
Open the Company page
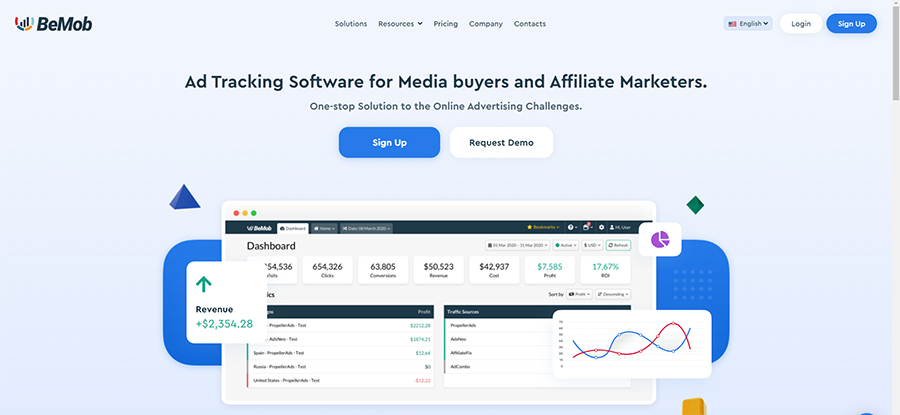click(x=486, y=24)
